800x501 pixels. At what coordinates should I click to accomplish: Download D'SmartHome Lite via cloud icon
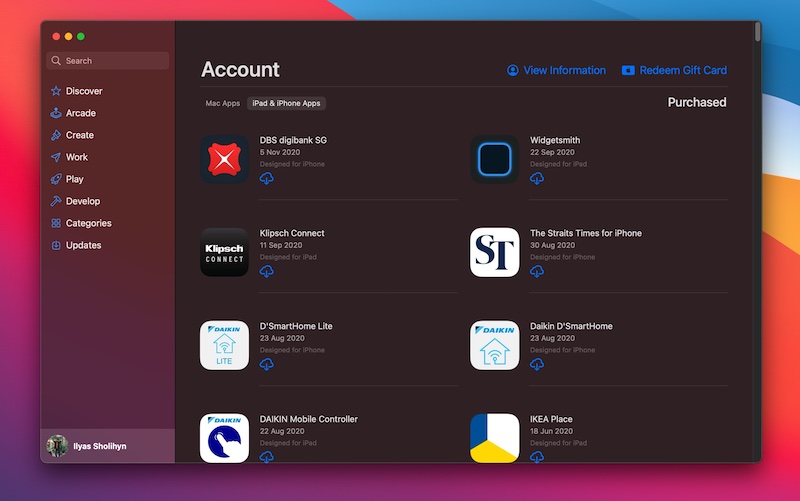[266, 364]
